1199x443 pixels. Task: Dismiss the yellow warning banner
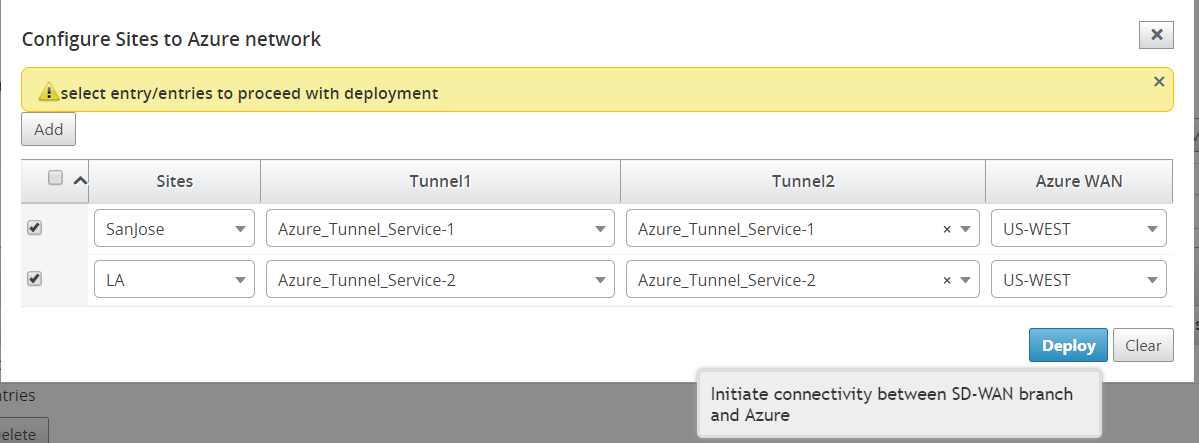[1159, 82]
